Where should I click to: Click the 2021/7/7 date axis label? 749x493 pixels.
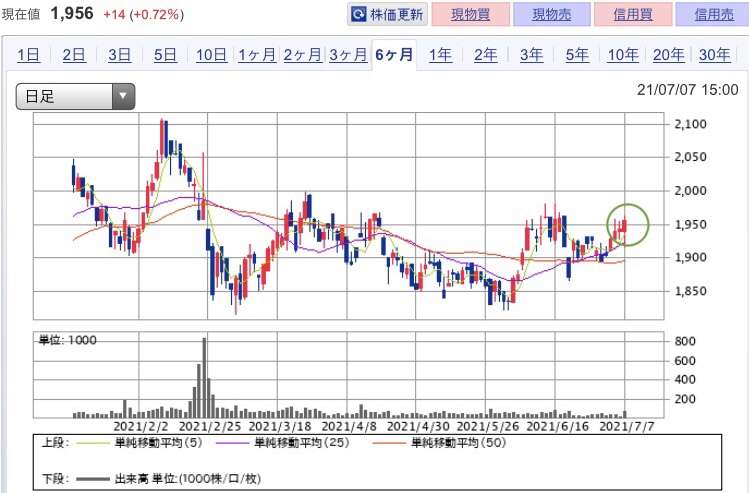(x=626, y=426)
